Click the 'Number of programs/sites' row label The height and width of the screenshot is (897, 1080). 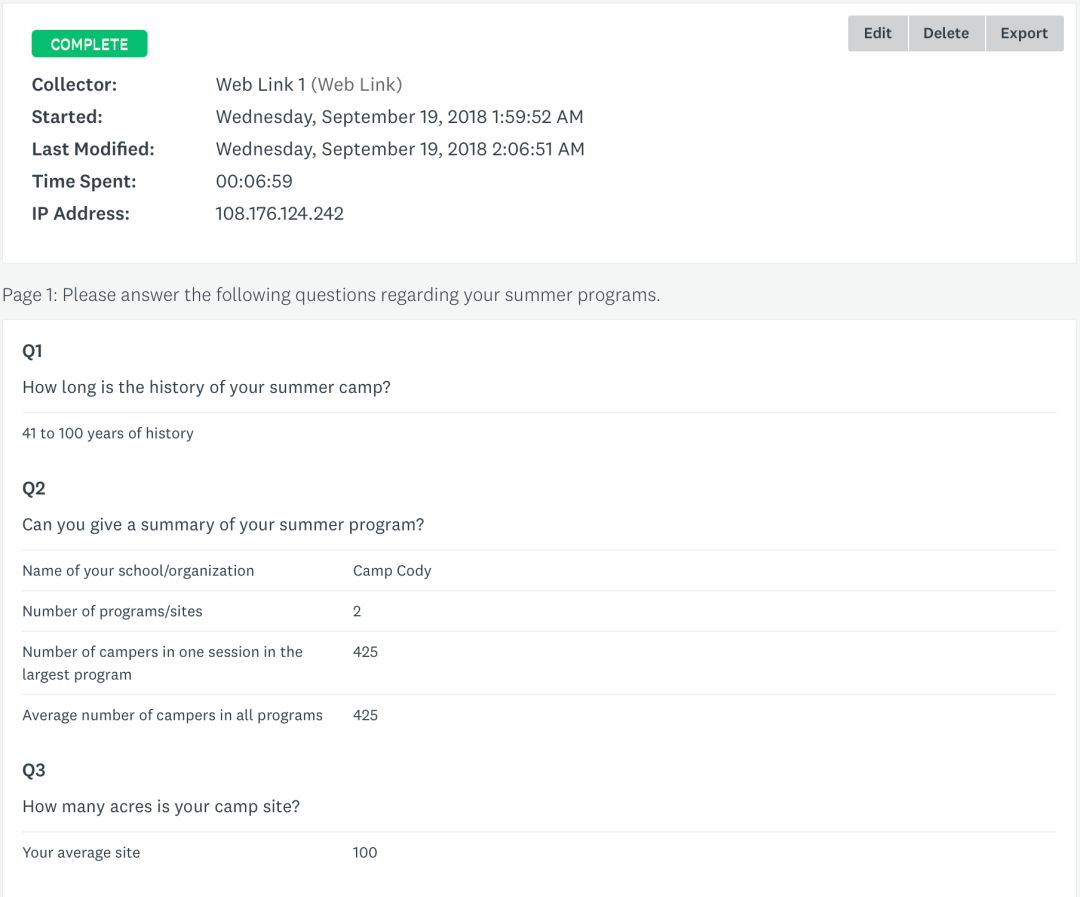pos(112,611)
